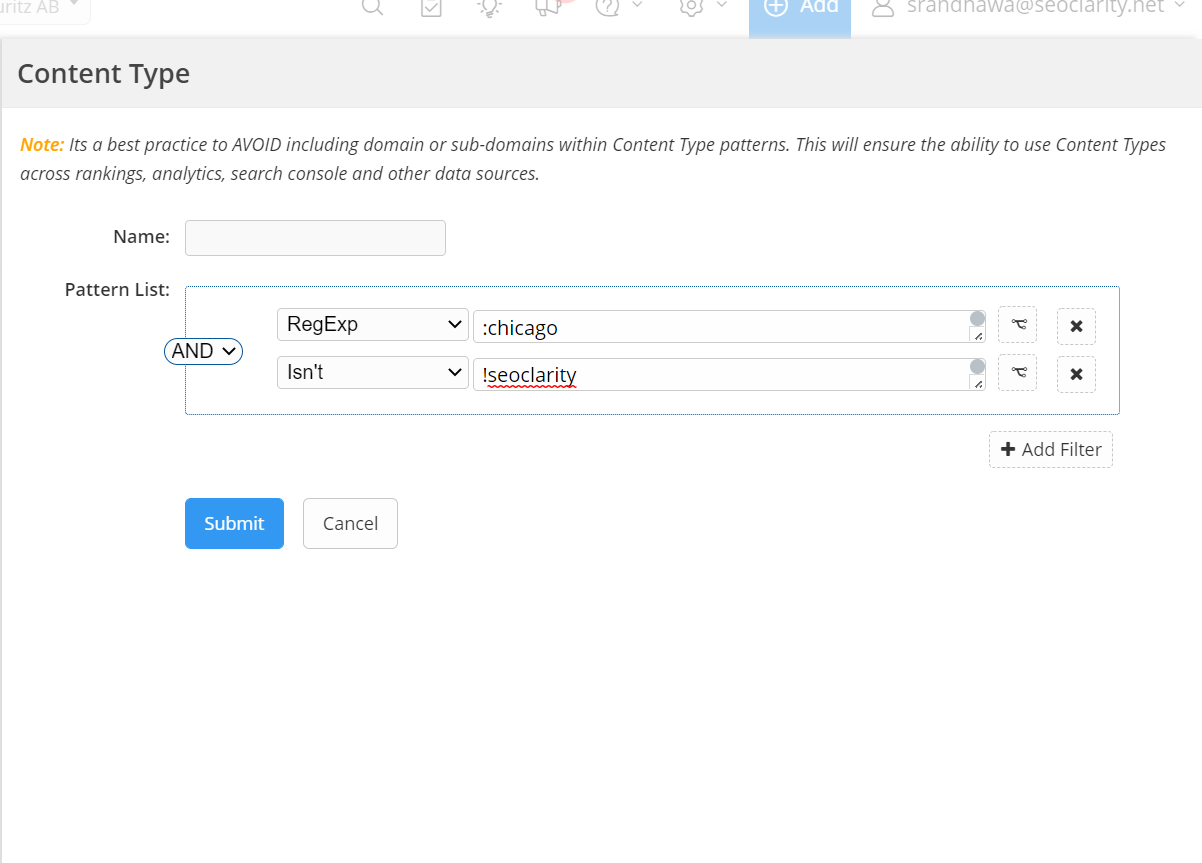Open the Isn't match type dropdown

[x=372, y=373]
